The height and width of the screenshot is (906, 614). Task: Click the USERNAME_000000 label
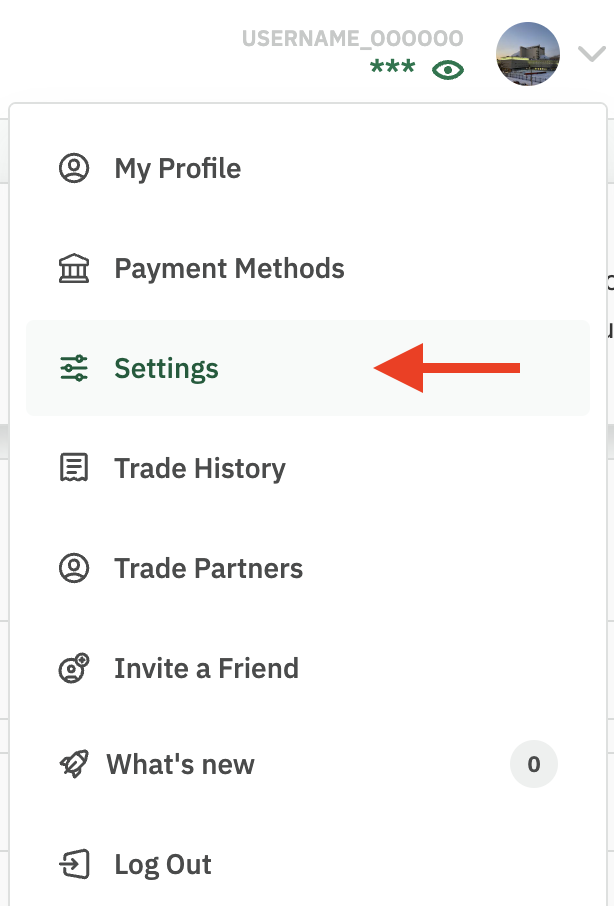(x=352, y=39)
